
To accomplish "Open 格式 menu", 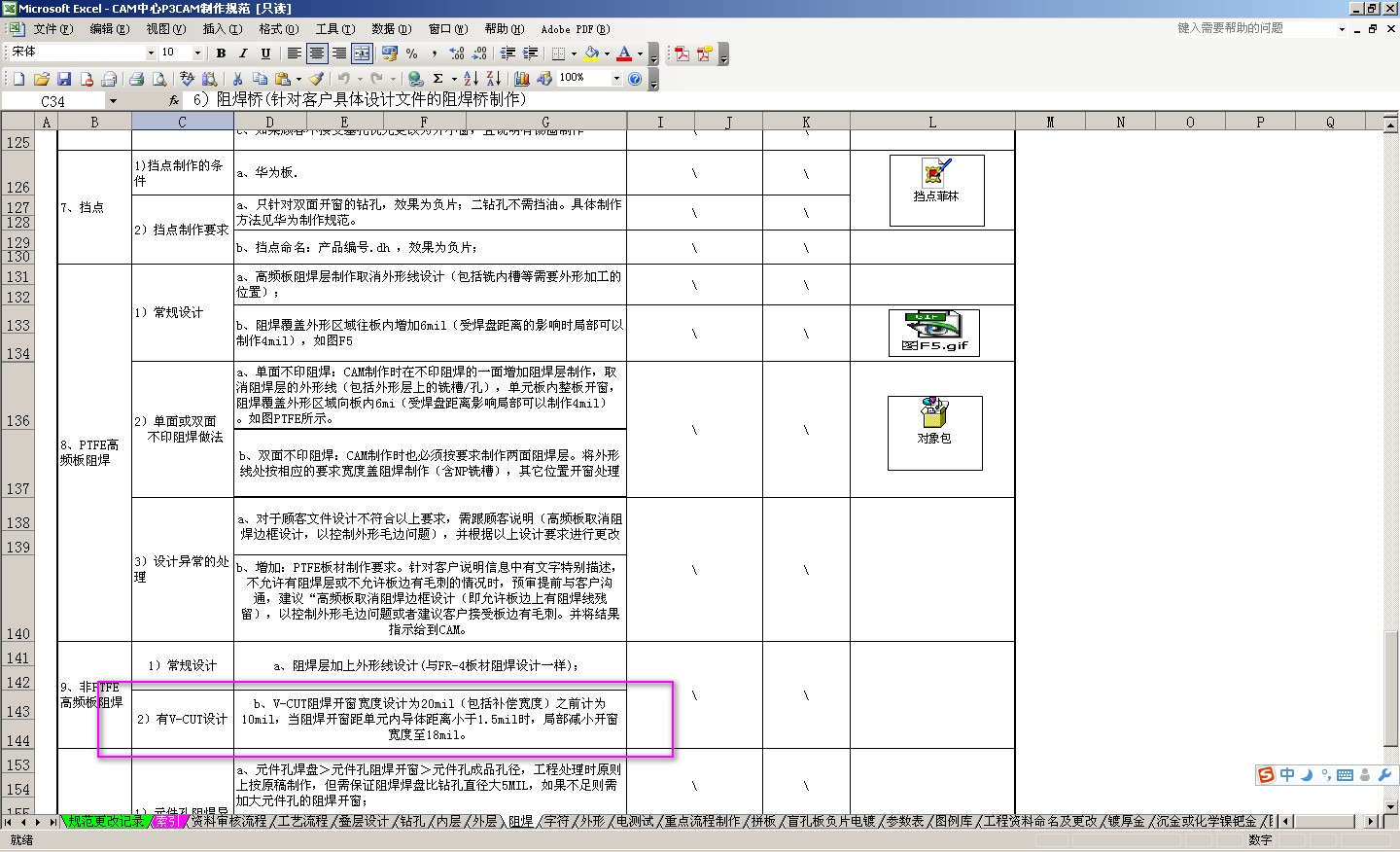I will (x=278, y=29).
